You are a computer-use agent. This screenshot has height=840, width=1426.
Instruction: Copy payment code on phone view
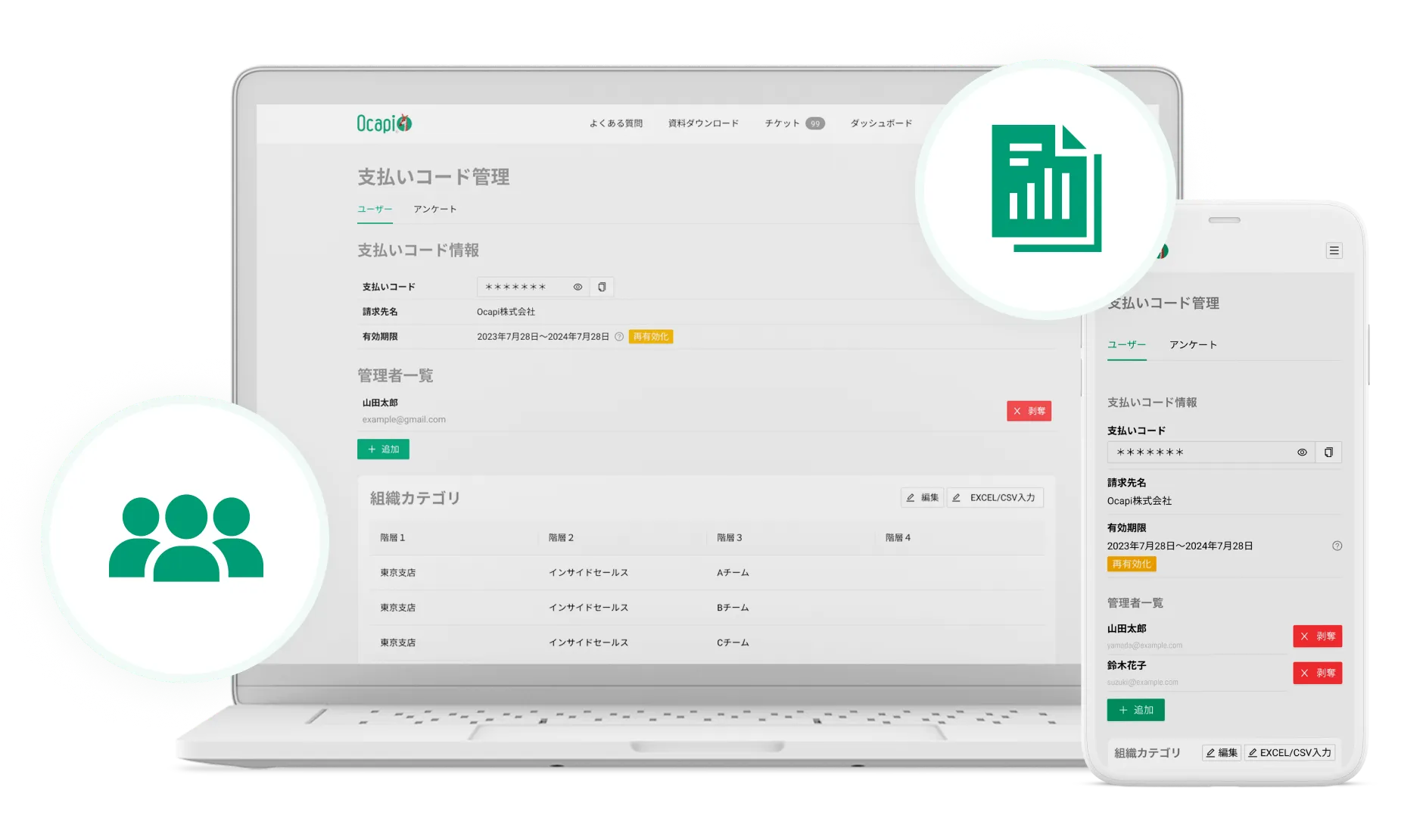pyautogui.click(x=1328, y=453)
